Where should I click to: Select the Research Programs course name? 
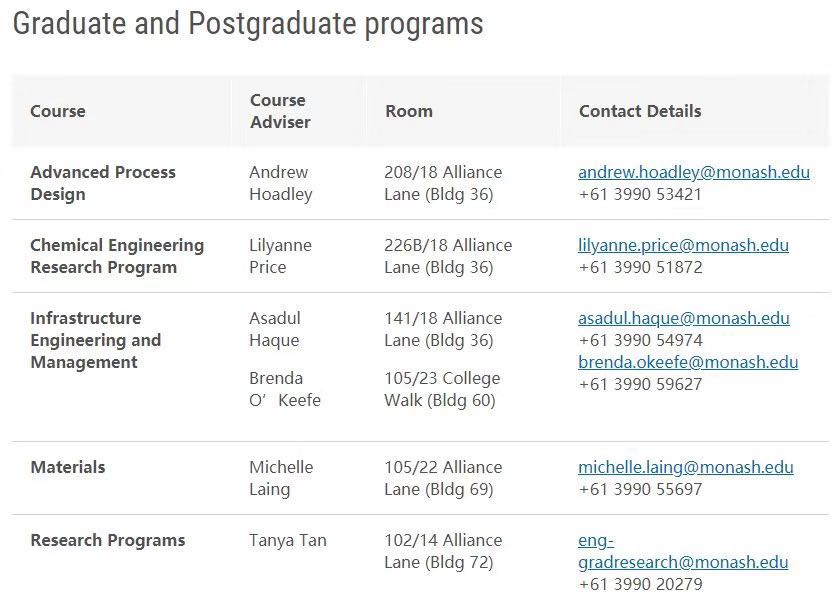(108, 540)
